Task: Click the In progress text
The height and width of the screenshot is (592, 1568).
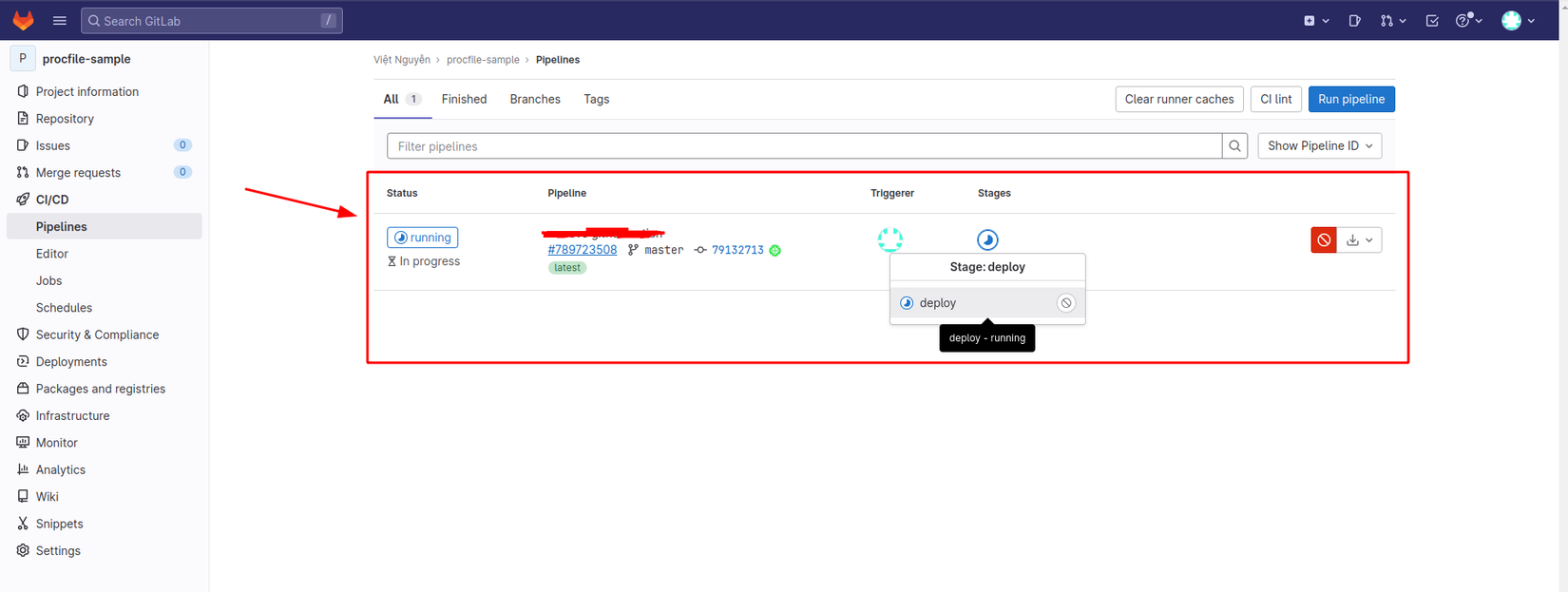Action: pyautogui.click(x=430, y=261)
